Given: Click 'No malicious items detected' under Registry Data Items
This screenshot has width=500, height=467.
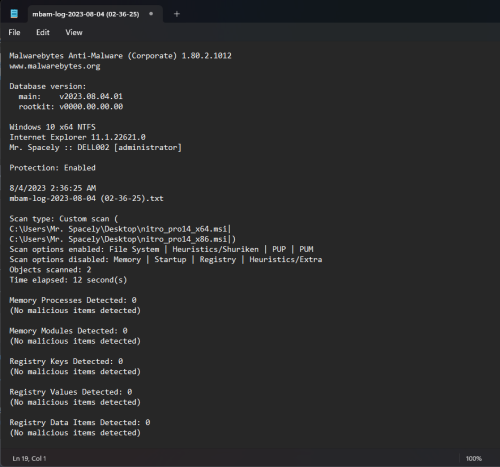Looking at the screenshot, I should coord(75,433).
